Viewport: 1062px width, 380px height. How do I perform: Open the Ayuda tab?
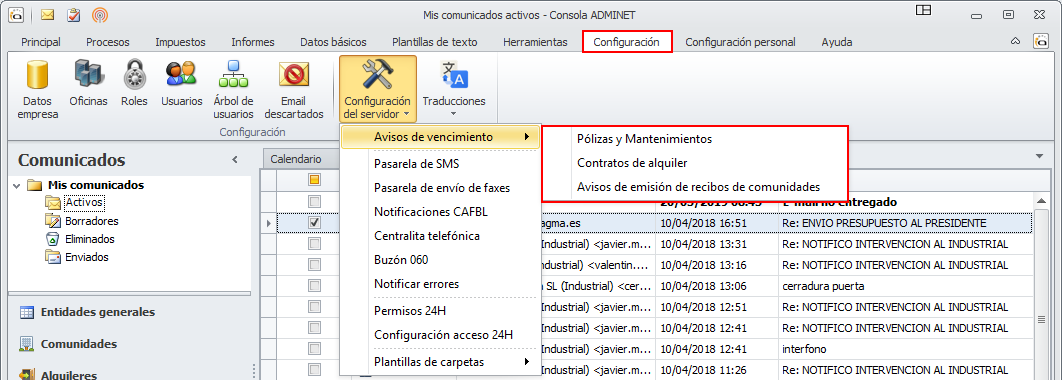(x=837, y=42)
